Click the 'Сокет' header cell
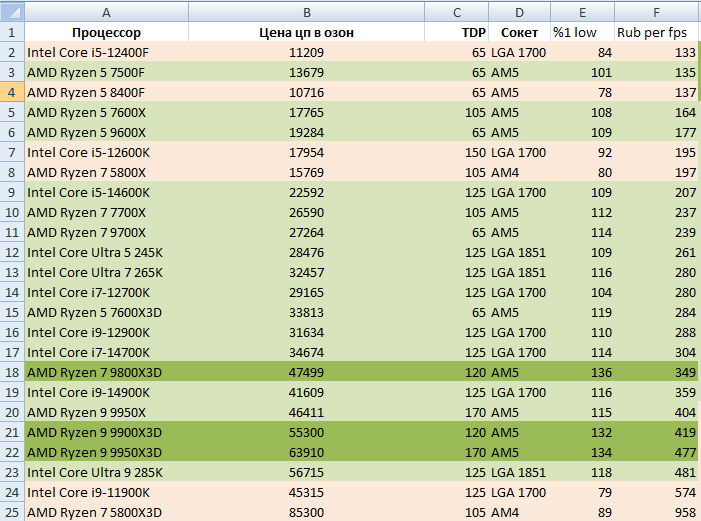Image resolution: width=701 pixels, height=521 pixels. (519, 32)
